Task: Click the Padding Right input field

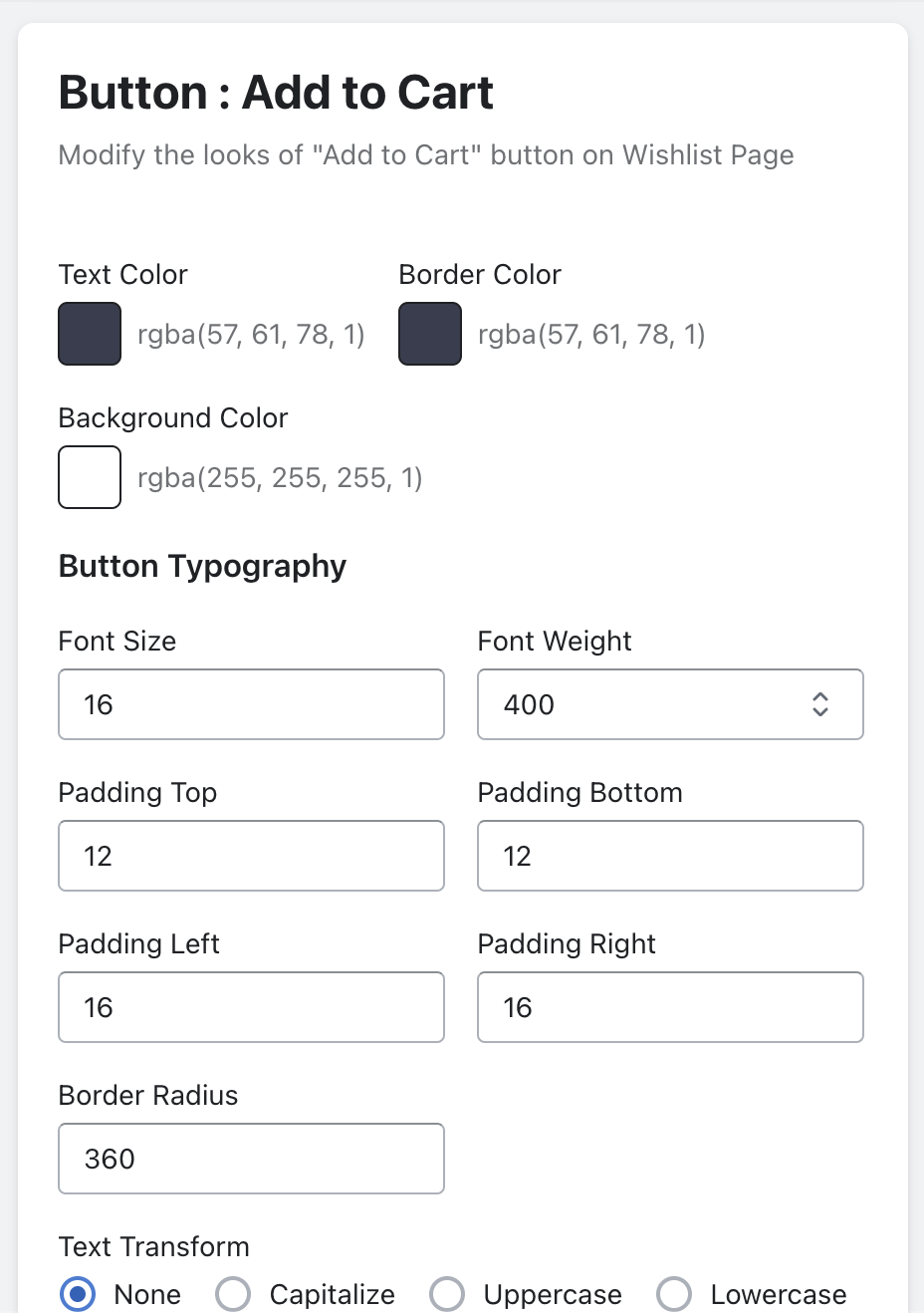Action: [x=669, y=1007]
